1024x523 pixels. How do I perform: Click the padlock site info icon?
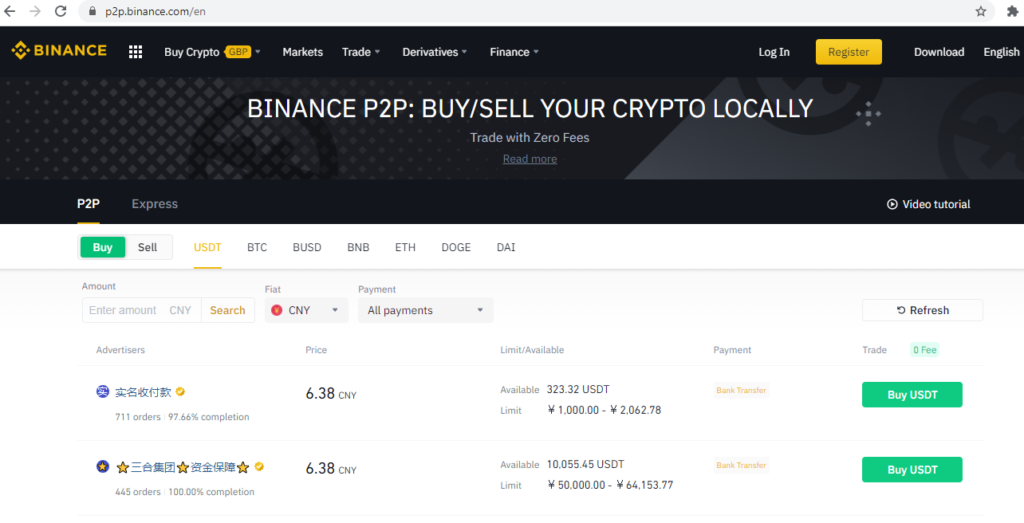tap(92, 11)
